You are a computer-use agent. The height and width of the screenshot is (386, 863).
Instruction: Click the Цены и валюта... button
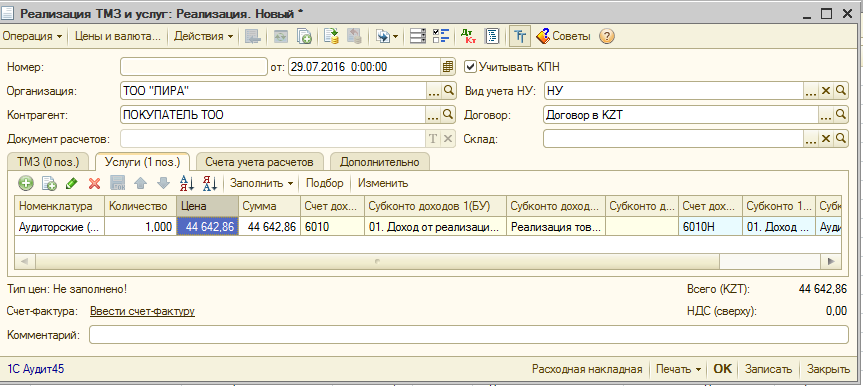[118, 36]
